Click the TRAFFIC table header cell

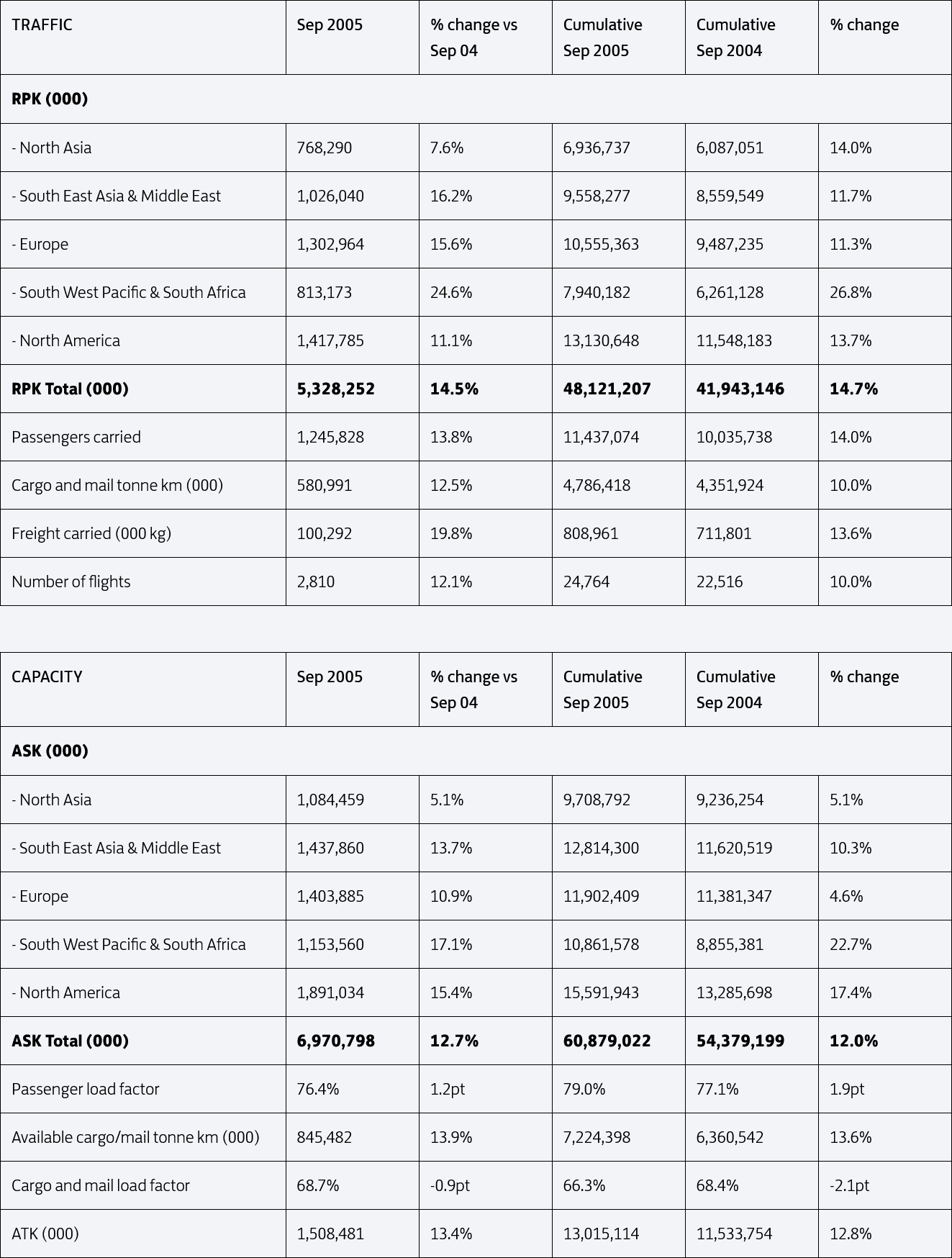[143, 37]
